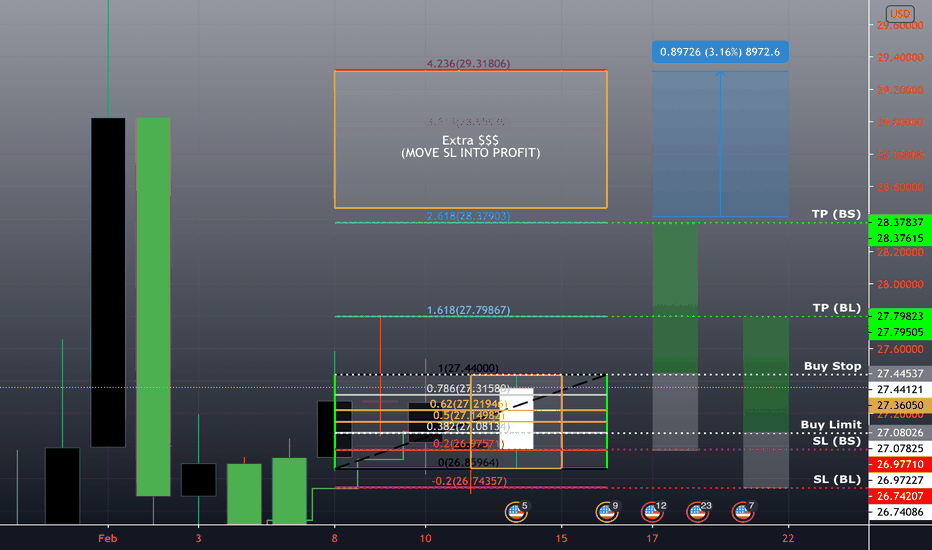932x550 pixels.
Task: Click the gray price tag 27.08026
Action: point(900,432)
